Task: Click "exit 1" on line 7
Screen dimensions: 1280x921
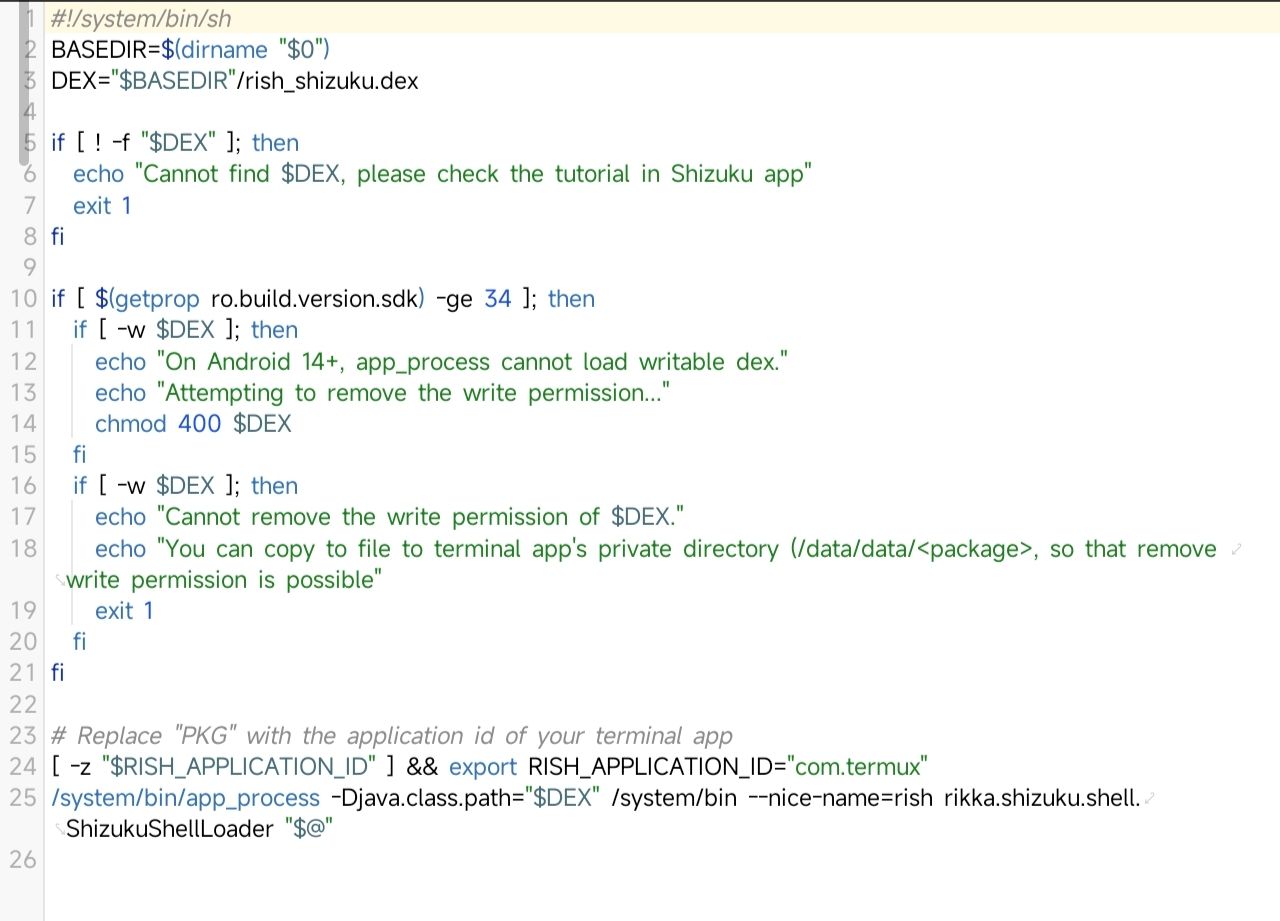Action: 102,205
